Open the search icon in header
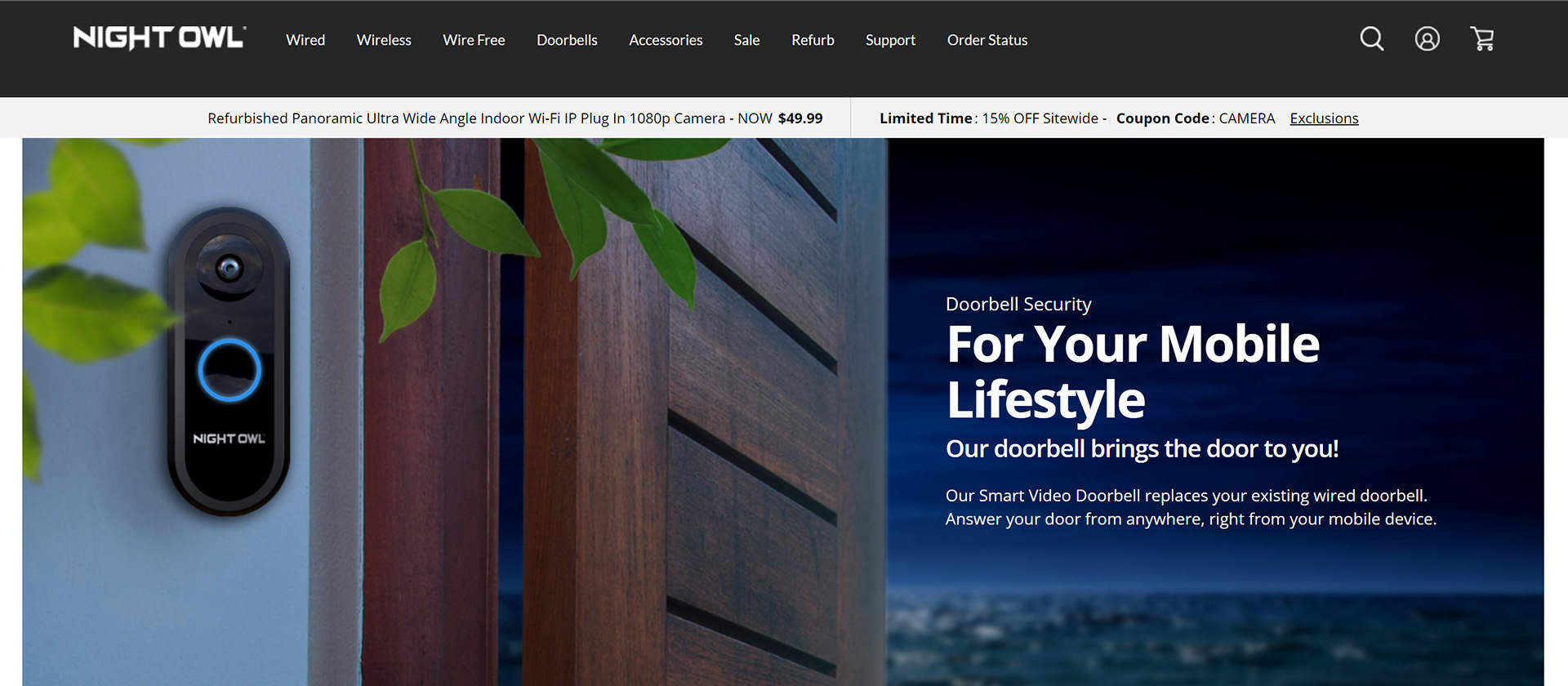 click(x=1372, y=39)
